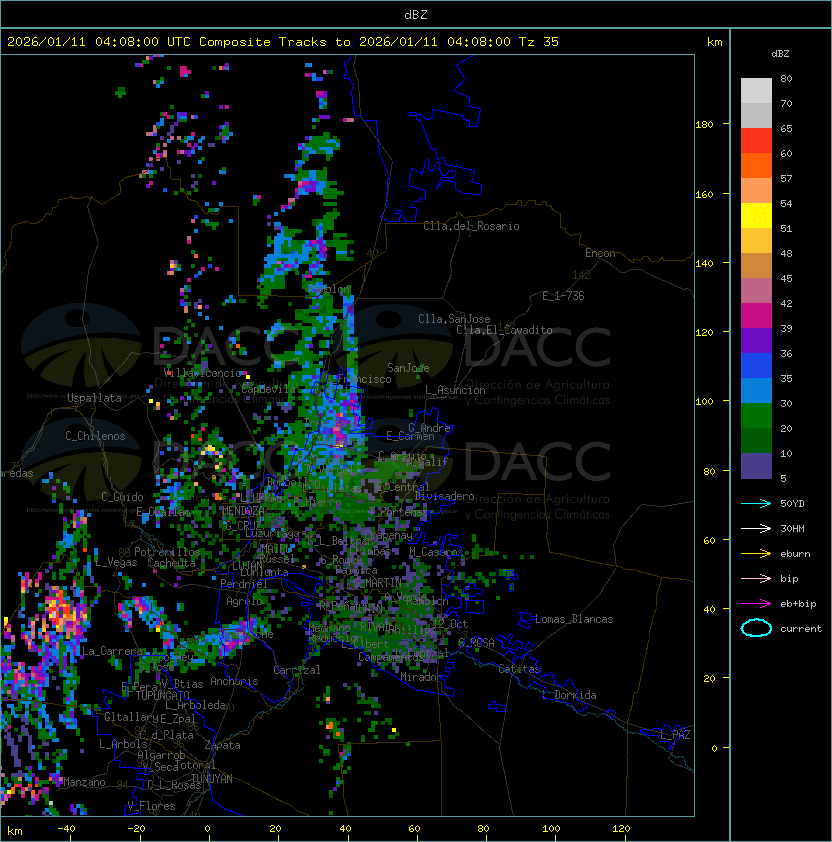Click the white 30HM track arrow
832x842 pixels.
[756, 528]
